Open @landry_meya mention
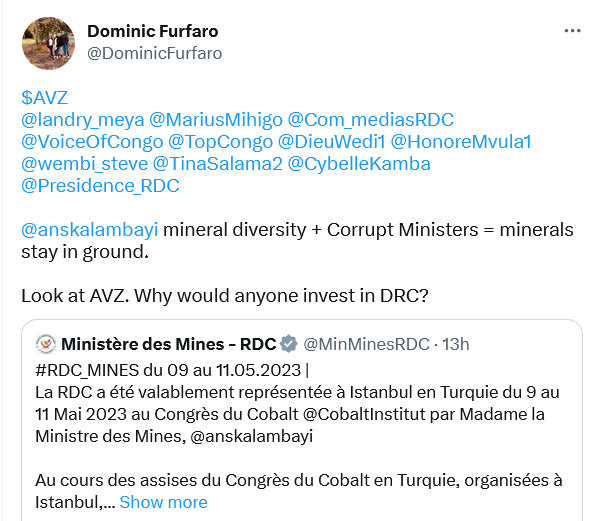This screenshot has width=600, height=521. click(82, 119)
